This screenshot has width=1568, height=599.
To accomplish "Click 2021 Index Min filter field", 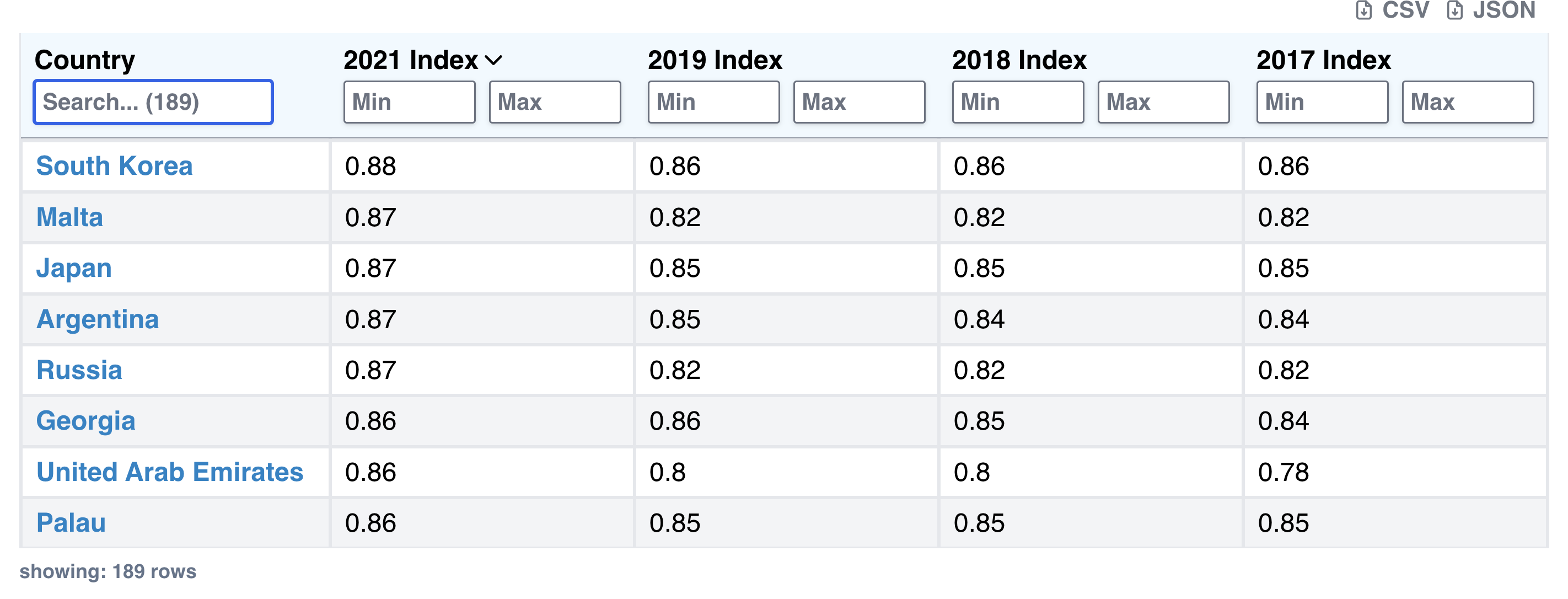I will (x=409, y=101).
